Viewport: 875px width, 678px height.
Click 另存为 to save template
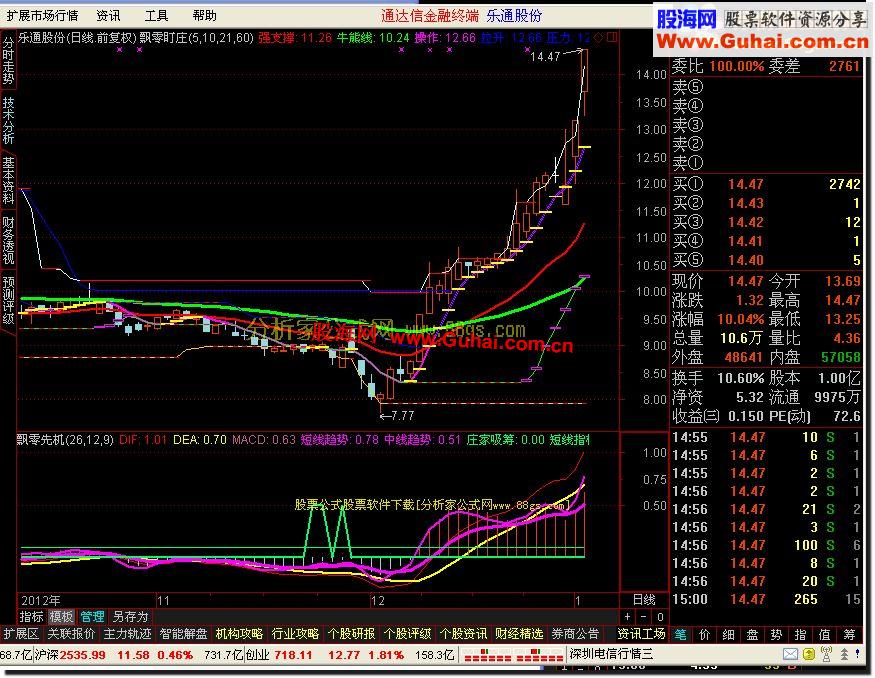pyautogui.click(x=131, y=617)
